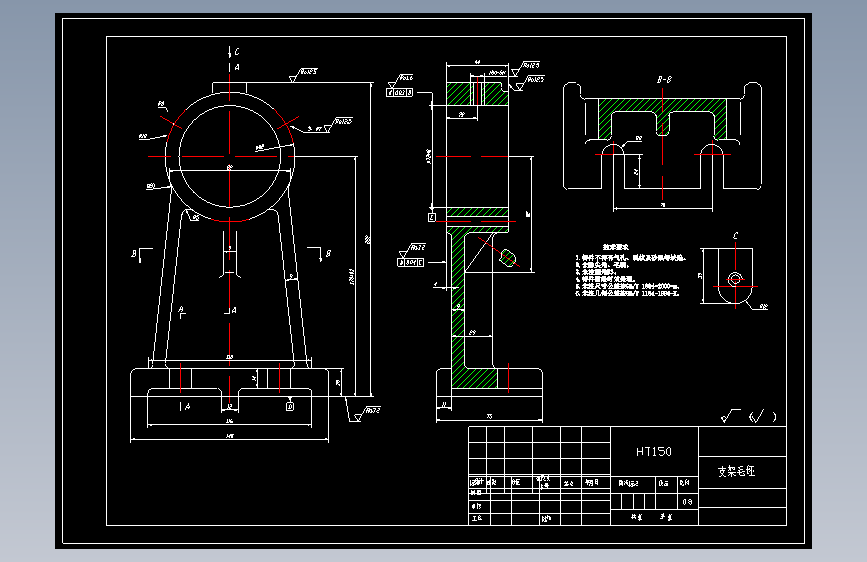Click the HT150 material label in title block
The height and width of the screenshot is (562, 867).
(x=654, y=452)
